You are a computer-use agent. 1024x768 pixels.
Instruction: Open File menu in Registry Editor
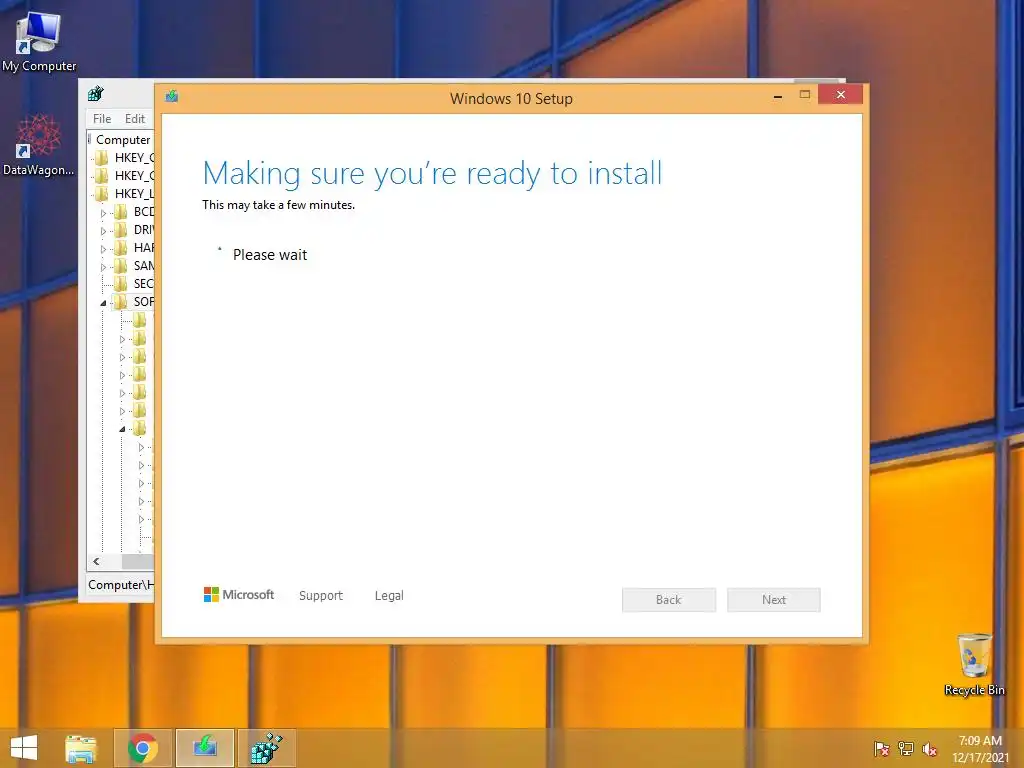(x=102, y=119)
